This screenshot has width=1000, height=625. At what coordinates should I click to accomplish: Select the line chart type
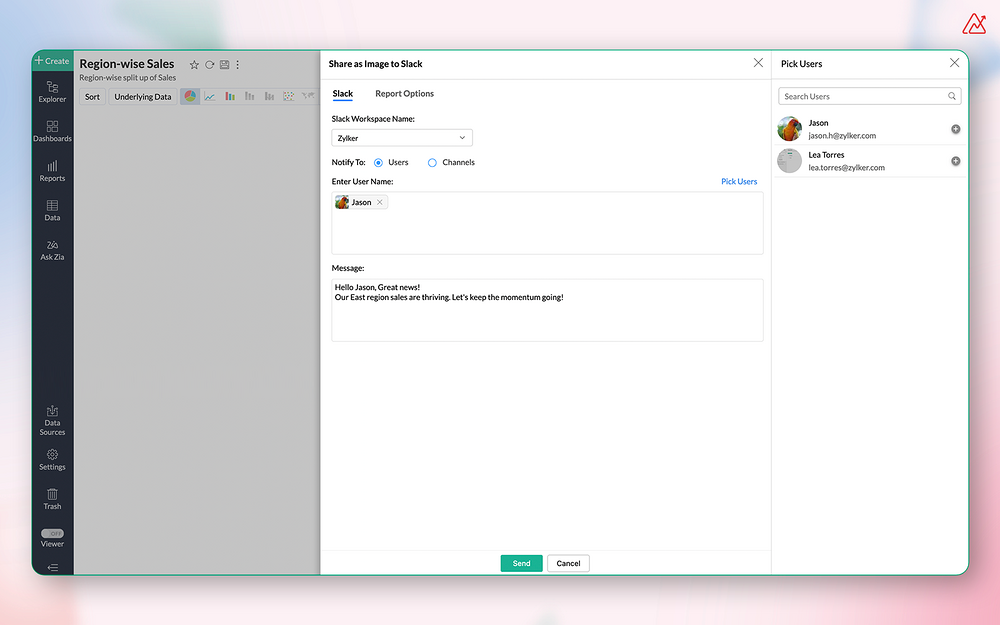tap(210, 96)
